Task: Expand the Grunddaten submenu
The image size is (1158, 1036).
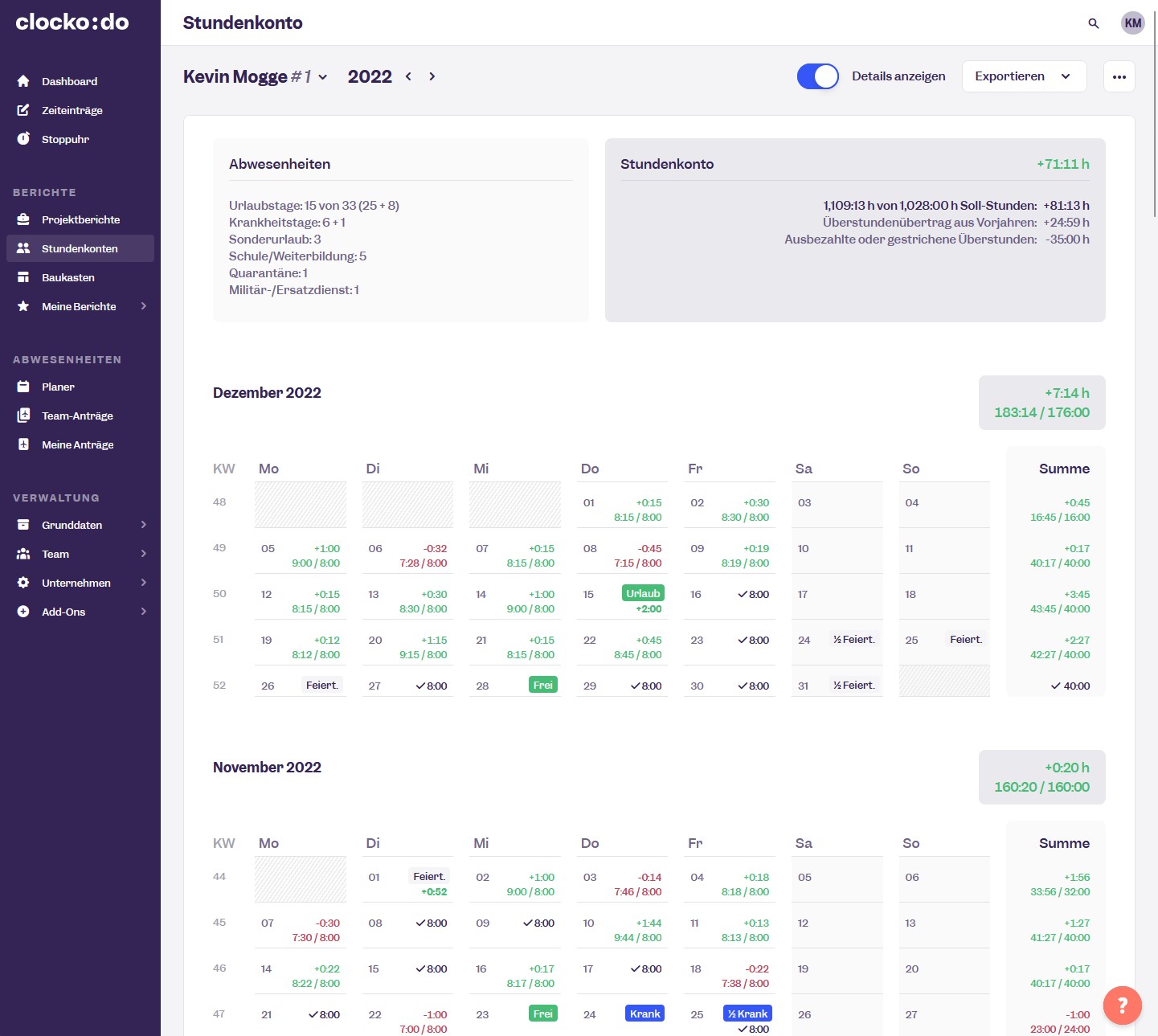Action: coord(143,525)
